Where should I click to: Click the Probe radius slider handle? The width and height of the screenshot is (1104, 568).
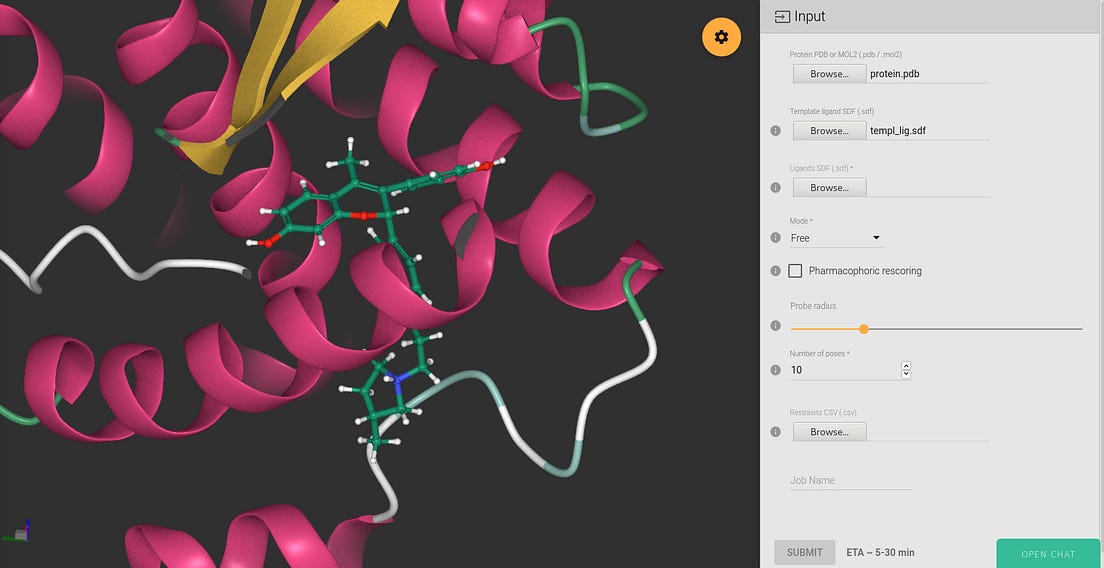pos(864,329)
